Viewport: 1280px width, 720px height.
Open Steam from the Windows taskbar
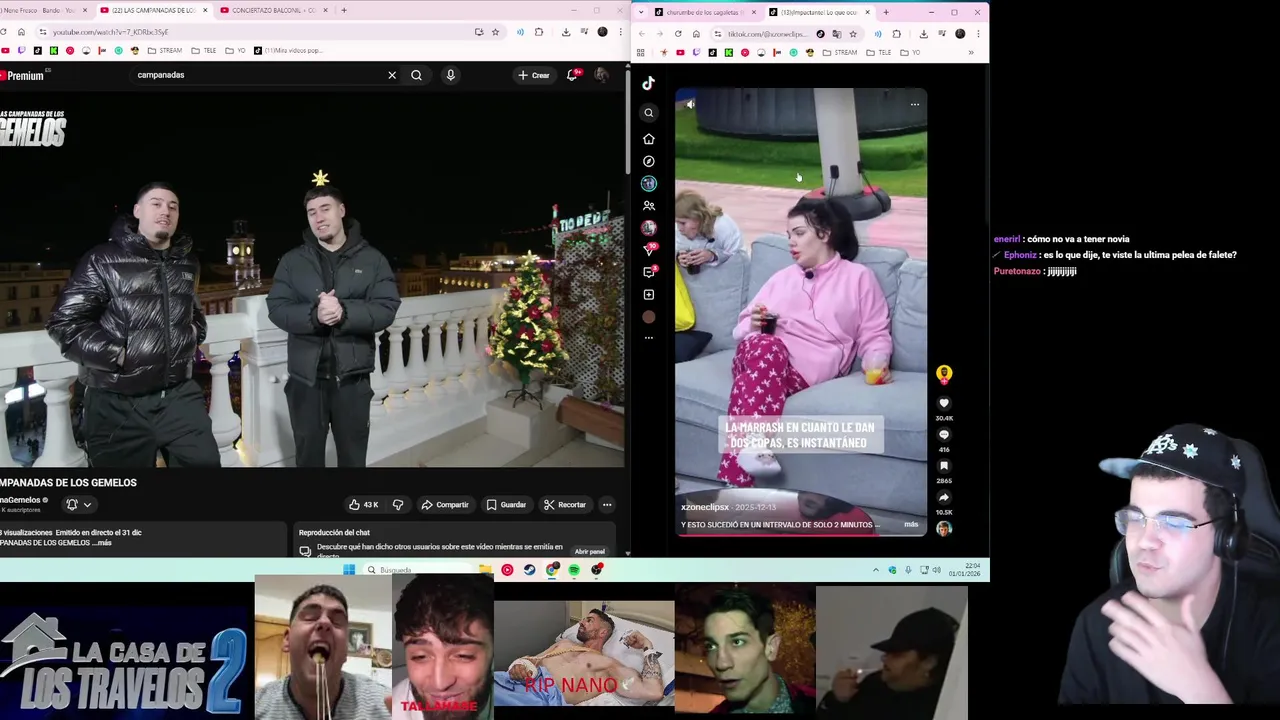click(x=529, y=570)
